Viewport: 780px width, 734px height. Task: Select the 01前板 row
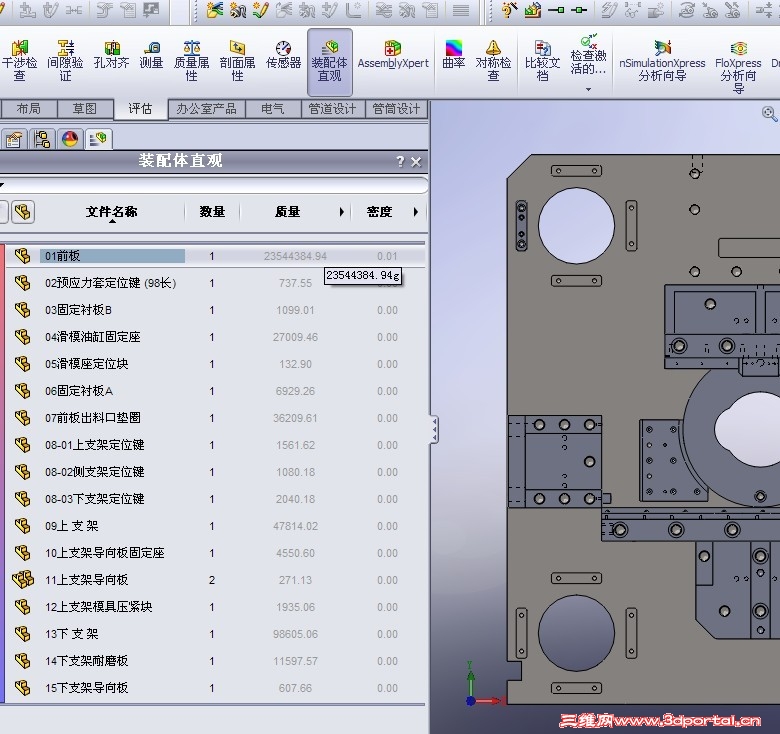[x=215, y=256]
